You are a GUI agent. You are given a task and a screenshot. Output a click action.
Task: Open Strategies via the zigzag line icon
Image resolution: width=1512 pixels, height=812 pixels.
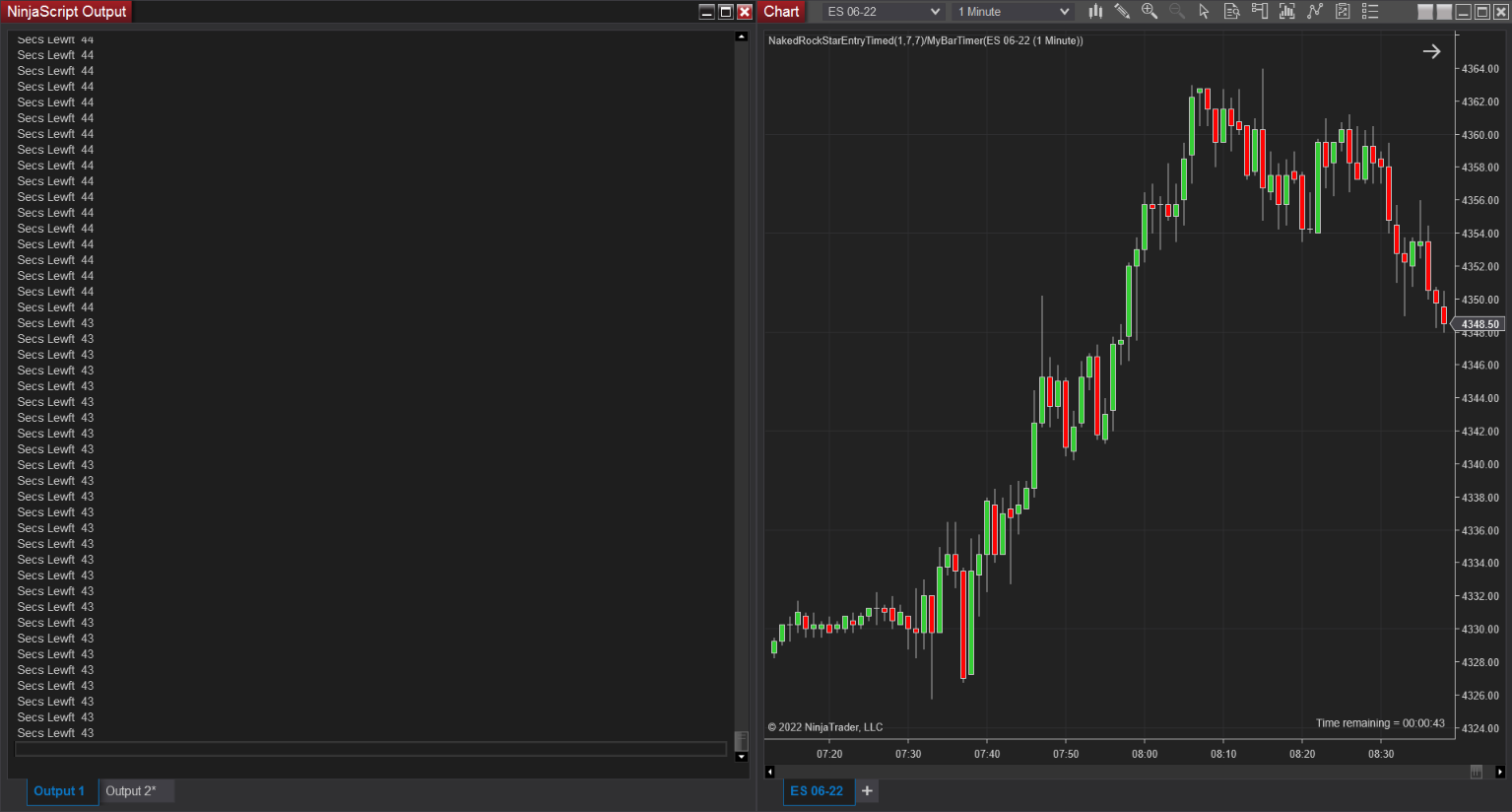tap(1314, 11)
